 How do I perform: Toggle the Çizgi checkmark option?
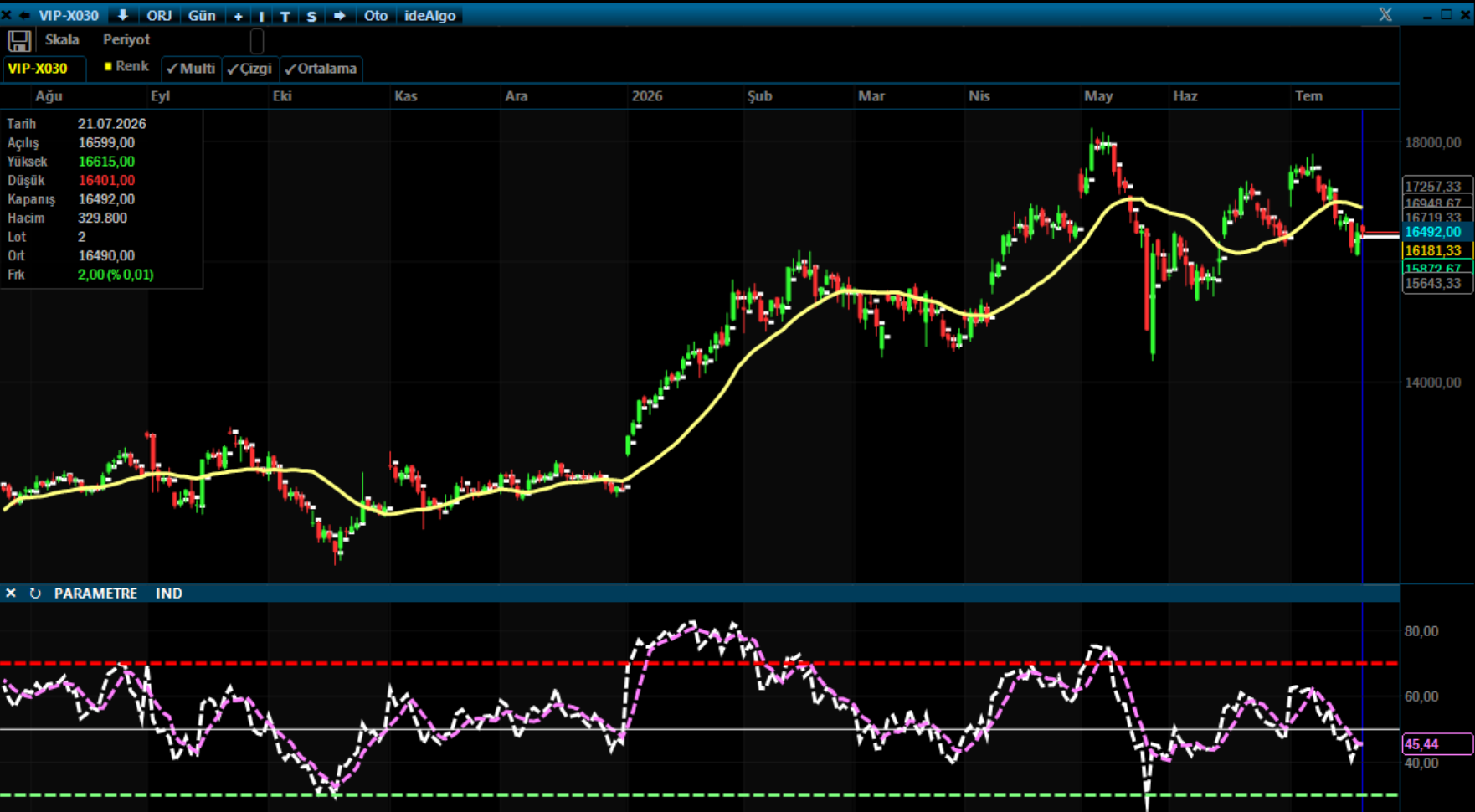point(249,69)
